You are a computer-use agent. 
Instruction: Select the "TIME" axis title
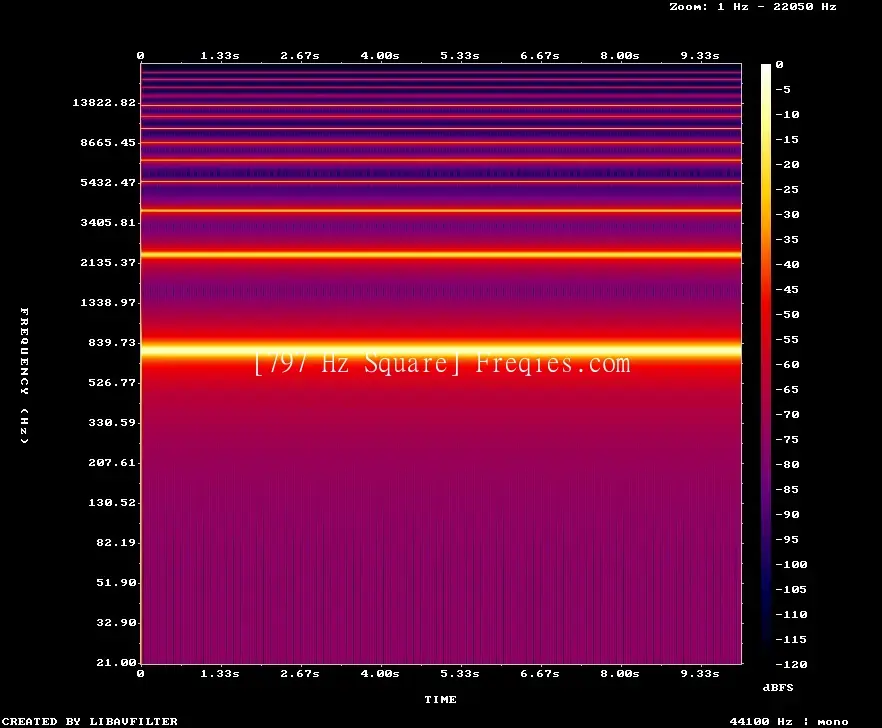(440, 699)
